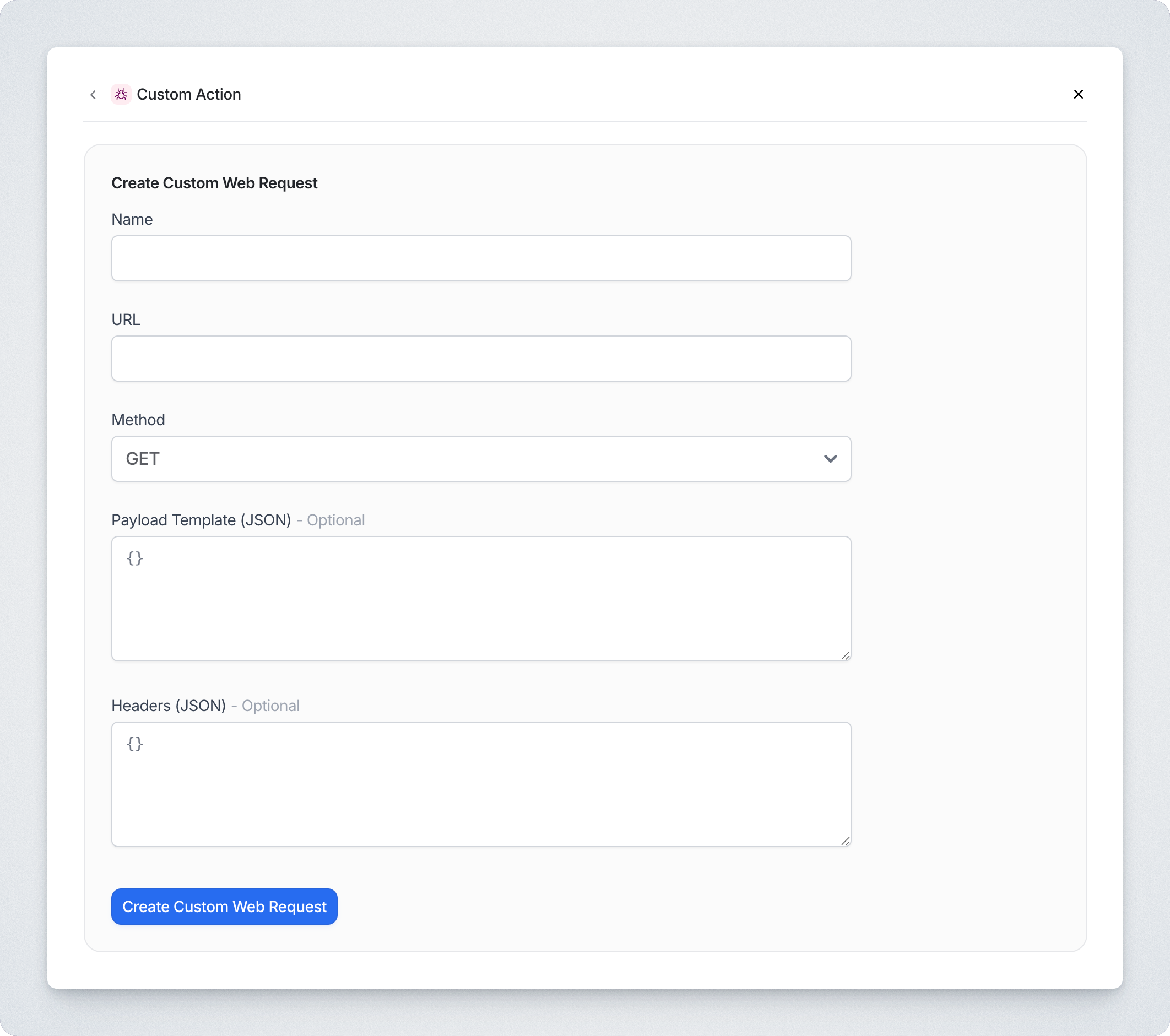Click the URL field label
Viewport: 1170px width, 1036px height.
click(126, 319)
